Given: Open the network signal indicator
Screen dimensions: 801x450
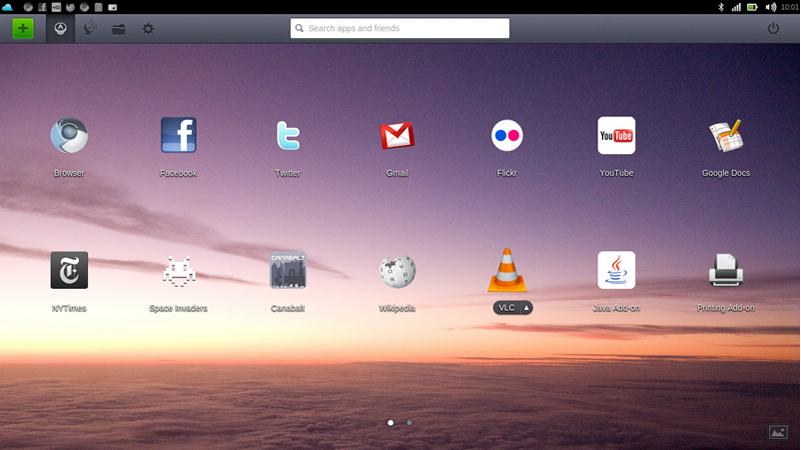Looking at the screenshot, I should [x=736, y=7].
